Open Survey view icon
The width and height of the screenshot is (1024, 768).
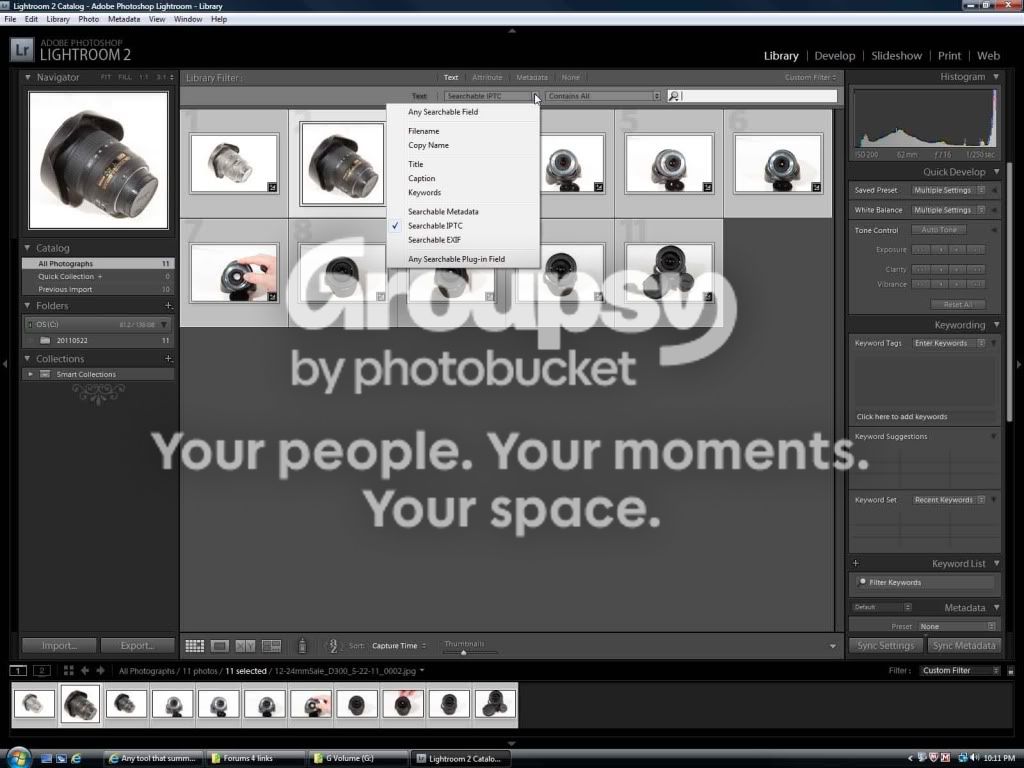click(x=271, y=646)
